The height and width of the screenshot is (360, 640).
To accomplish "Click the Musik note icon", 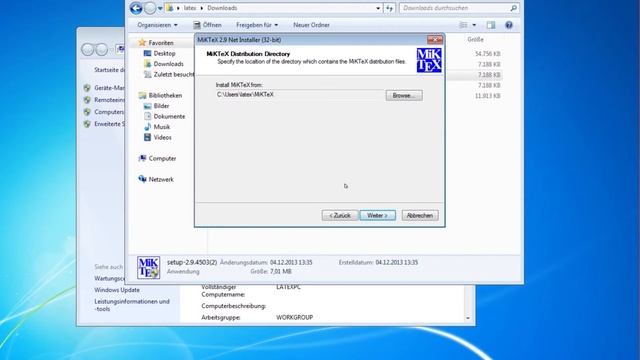I will [x=147, y=127].
